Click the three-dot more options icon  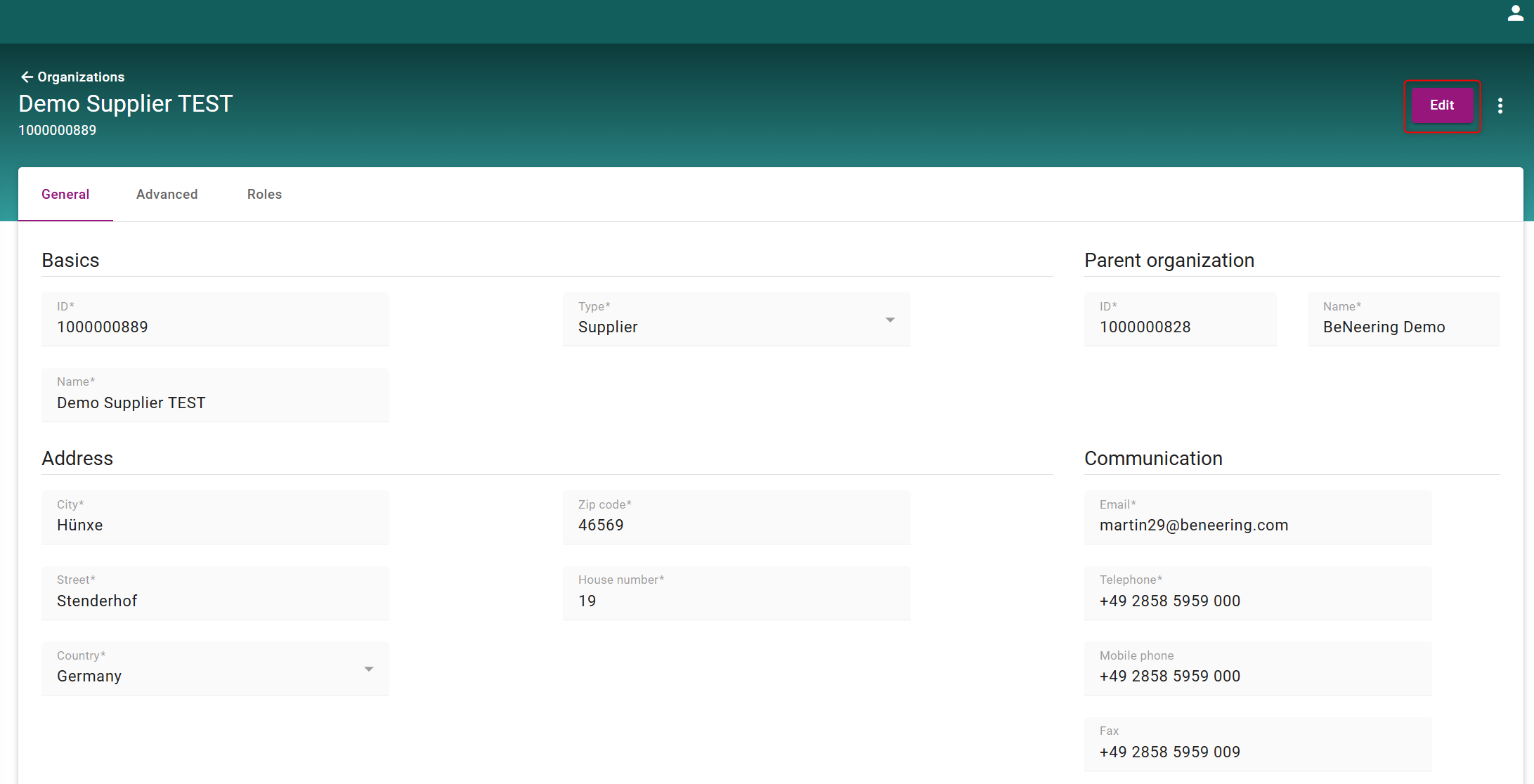point(1500,105)
